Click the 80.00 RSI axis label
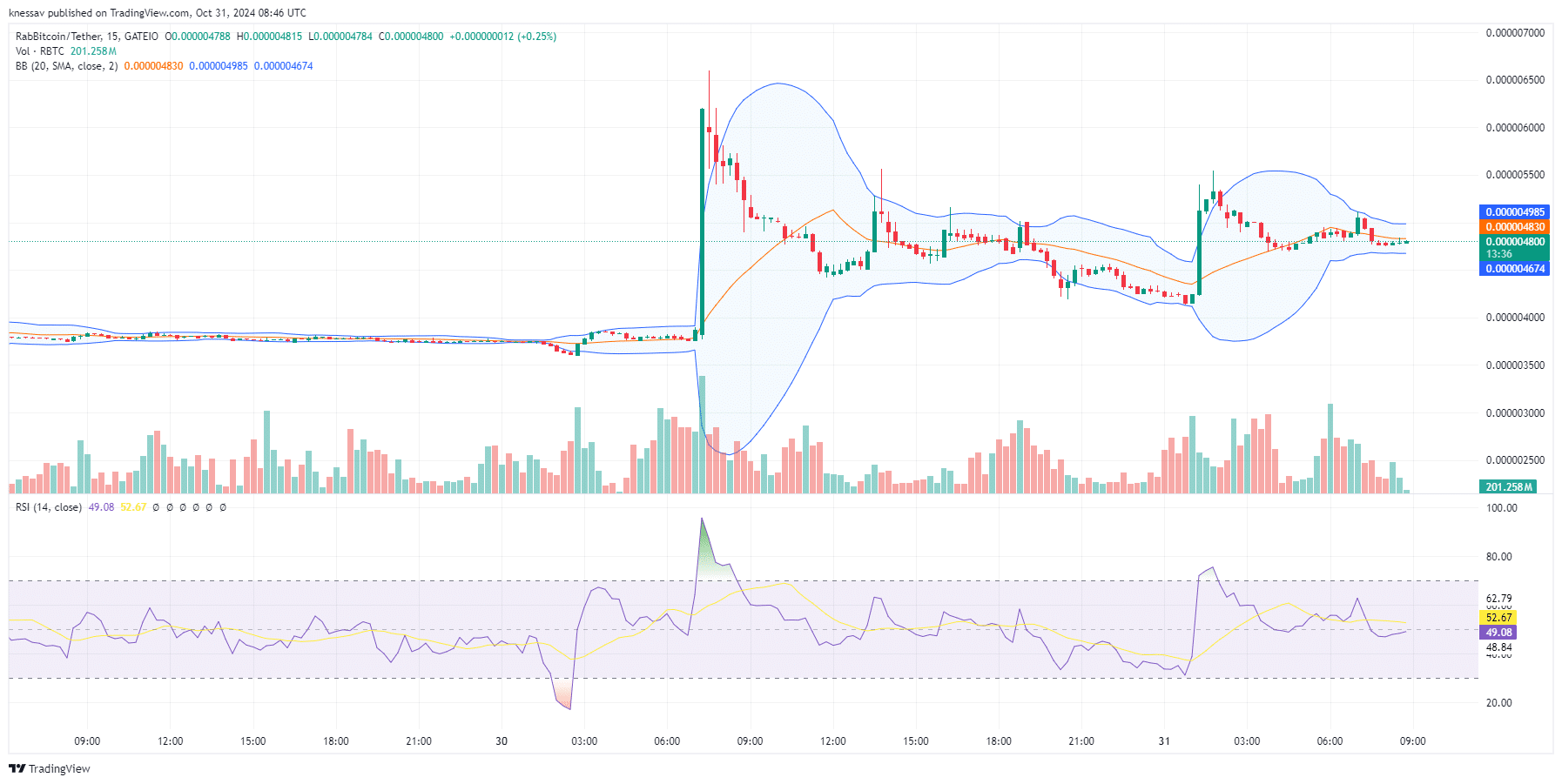The image size is (1562, 784). (x=1498, y=557)
